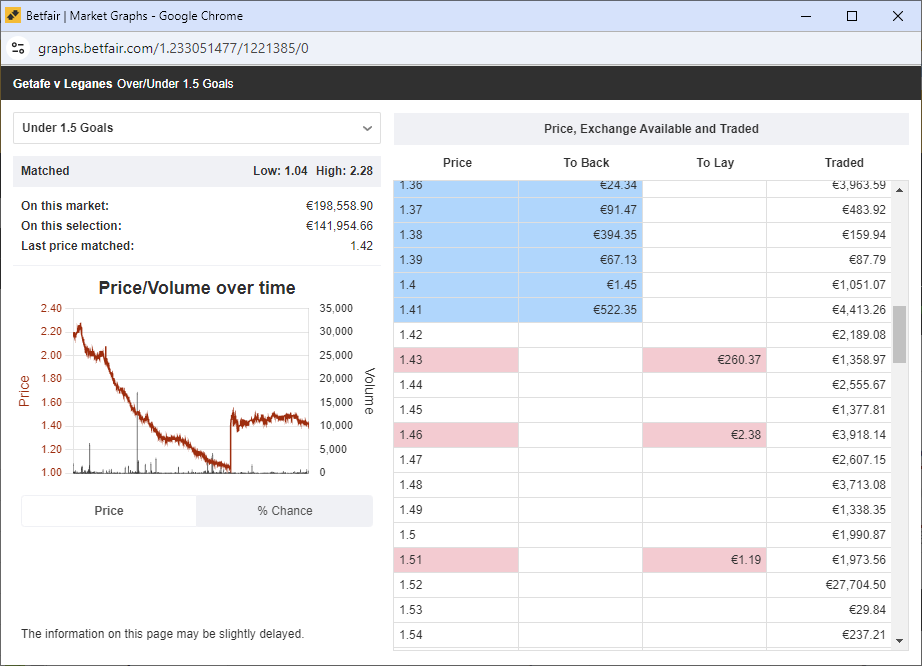This screenshot has width=922, height=666.
Task: Open the site information icon in address bar
Action: (x=18, y=48)
